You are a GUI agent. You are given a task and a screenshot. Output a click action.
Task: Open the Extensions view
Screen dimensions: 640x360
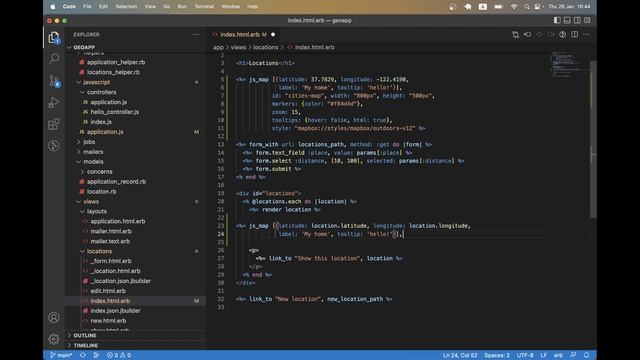54,124
